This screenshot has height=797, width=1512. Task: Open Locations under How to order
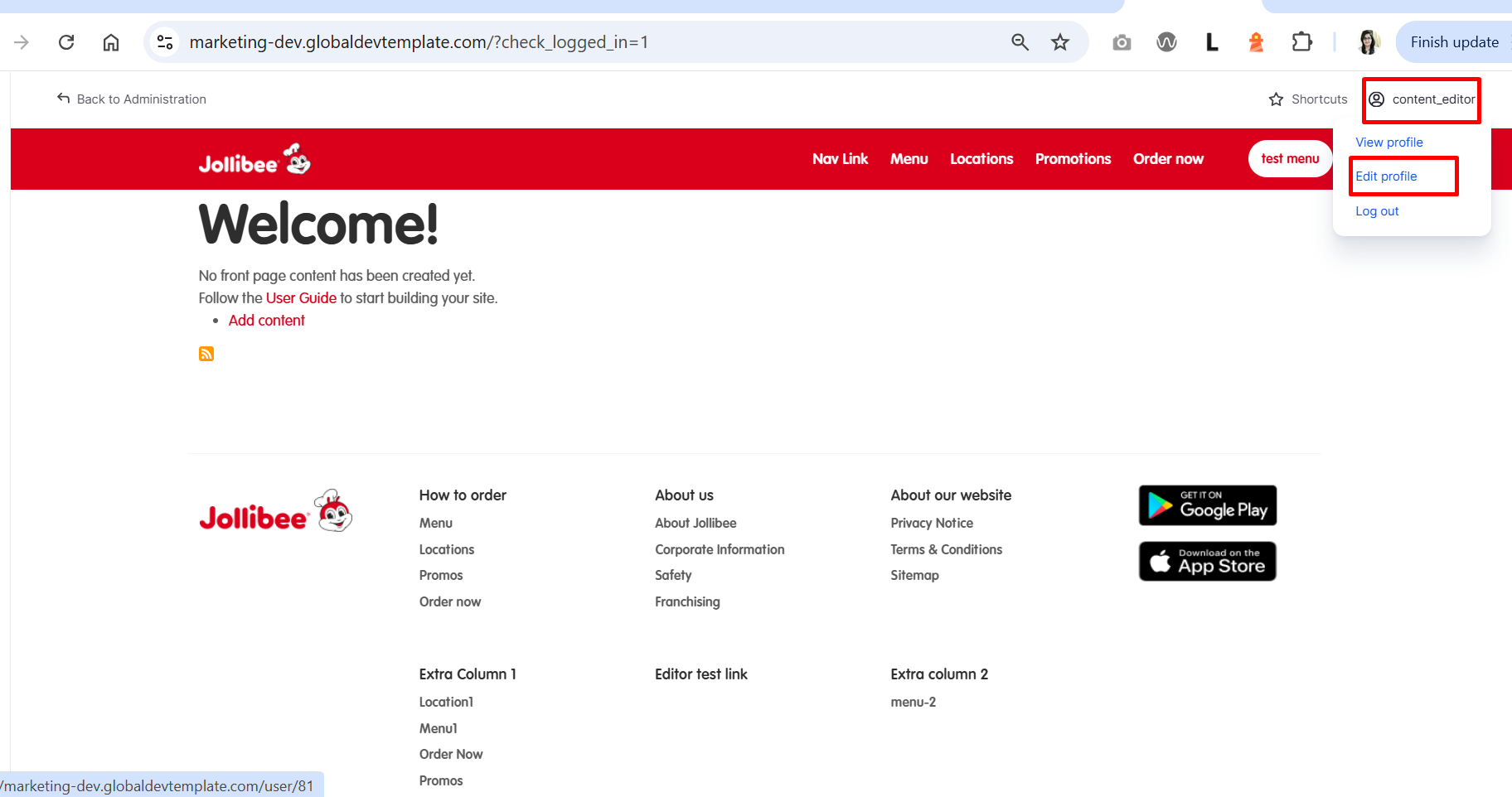pos(447,550)
